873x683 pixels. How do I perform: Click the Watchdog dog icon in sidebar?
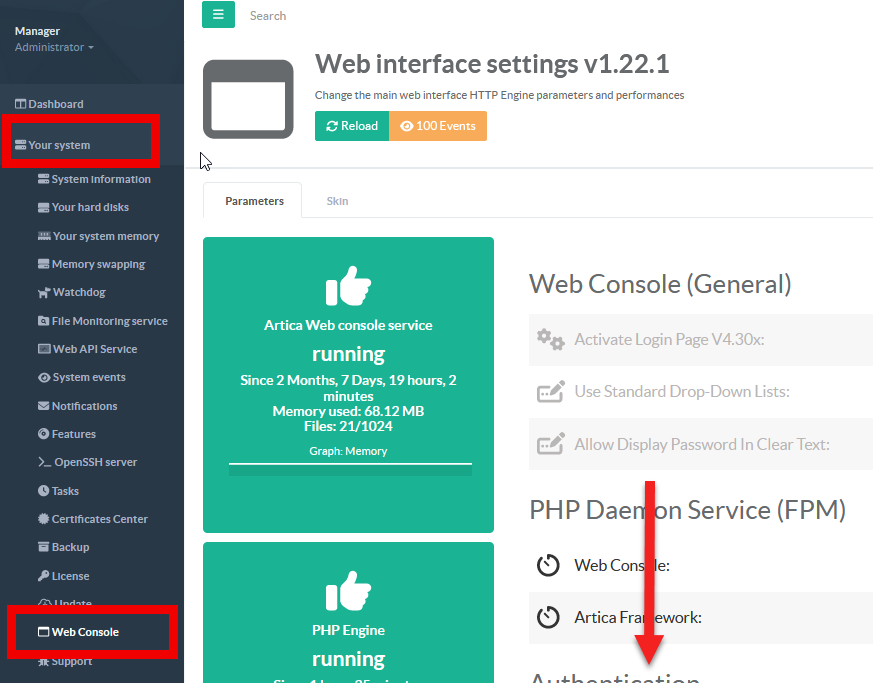tap(43, 293)
